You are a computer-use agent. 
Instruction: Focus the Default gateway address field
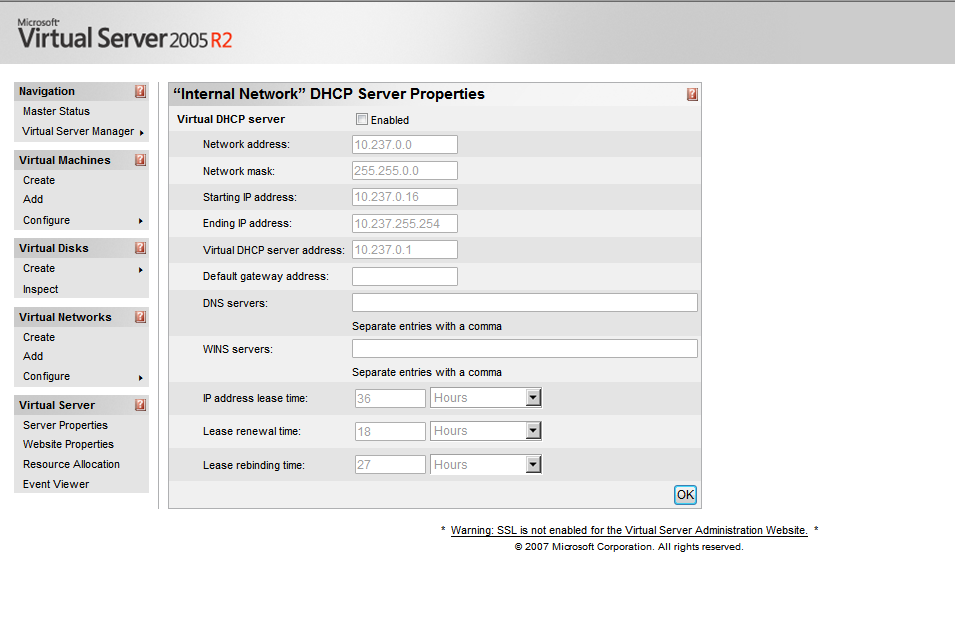(x=404, y=277)
